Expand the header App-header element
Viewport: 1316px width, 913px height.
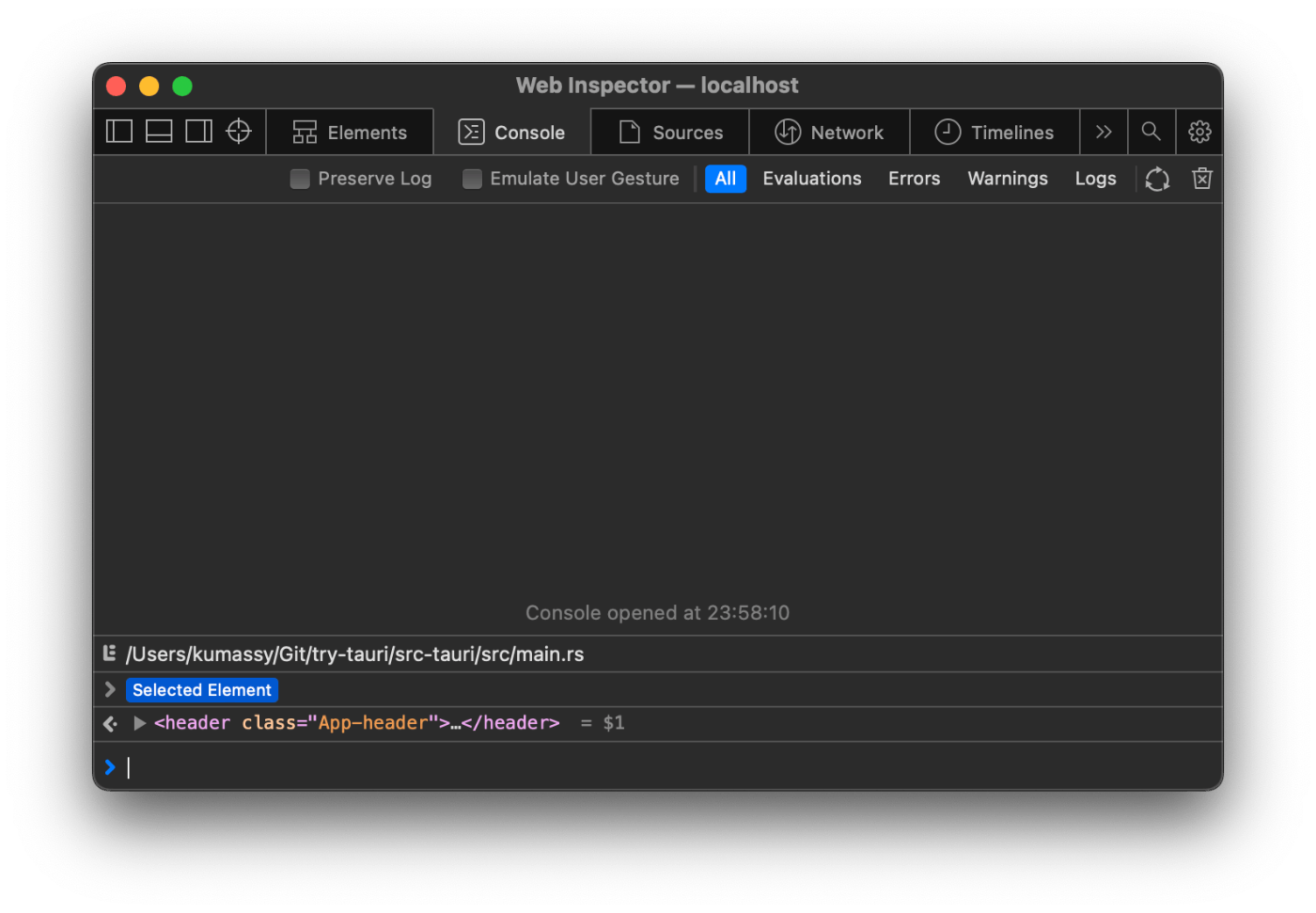[x=139, y=723]
